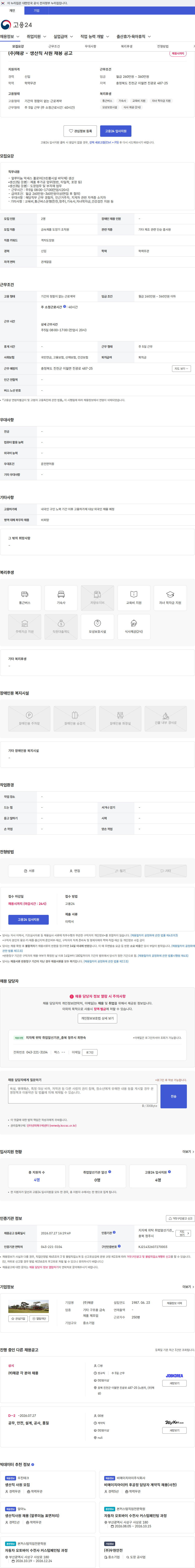Go to the 모집요강 tab
The image size is (195, 1568).
[x=18, y=46]
